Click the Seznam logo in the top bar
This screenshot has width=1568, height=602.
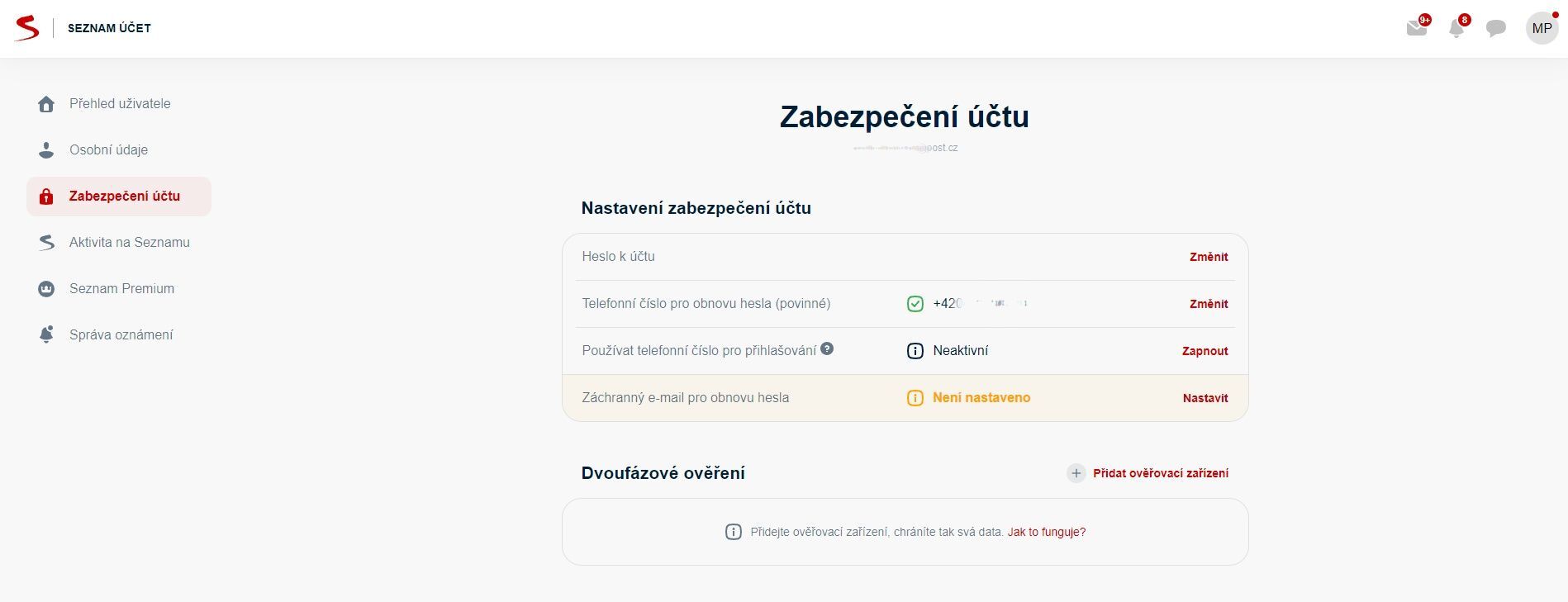pos(25,27)
